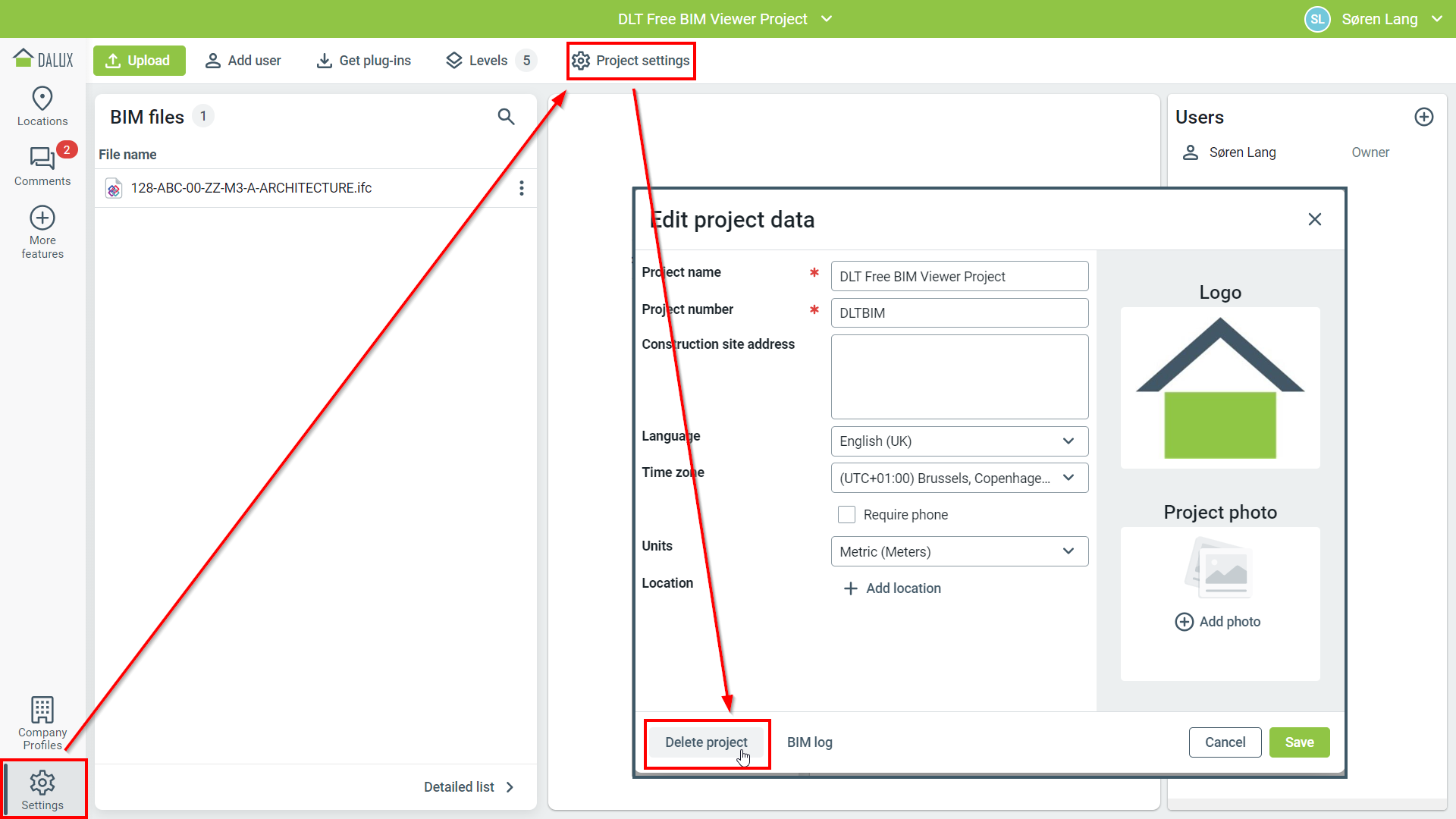This screenshot has height=819, width=1456.
Task: Add a user via Users plus icon
Action: pos(1423,117)
